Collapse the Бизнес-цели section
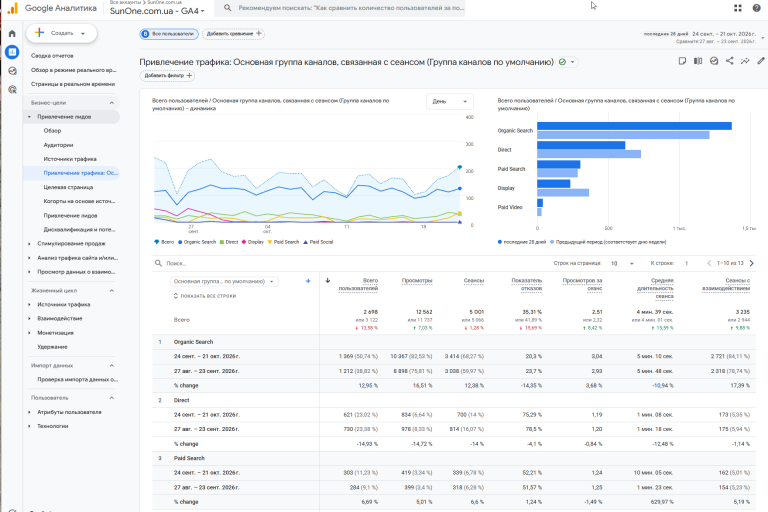Image resolution: width=768 pixels, height=512 pixels. [112, 103]
